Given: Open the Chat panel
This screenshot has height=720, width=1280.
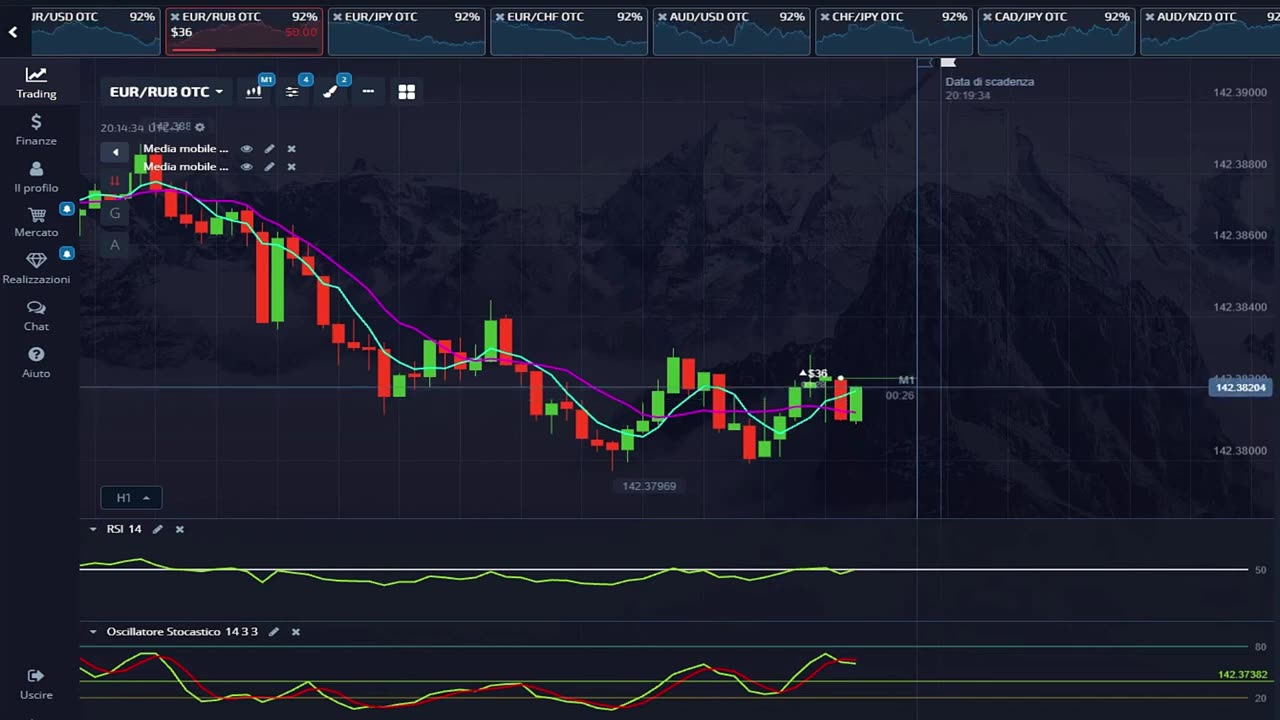Looking at the screenshot, I should point(36,316).
